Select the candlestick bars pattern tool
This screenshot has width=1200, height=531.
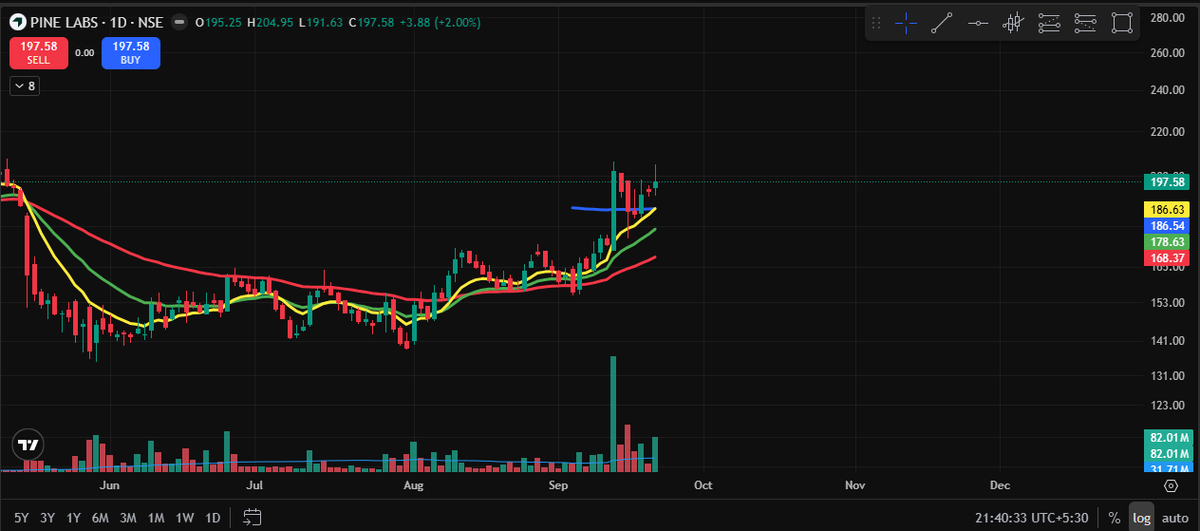click(x=1013, y=23)
